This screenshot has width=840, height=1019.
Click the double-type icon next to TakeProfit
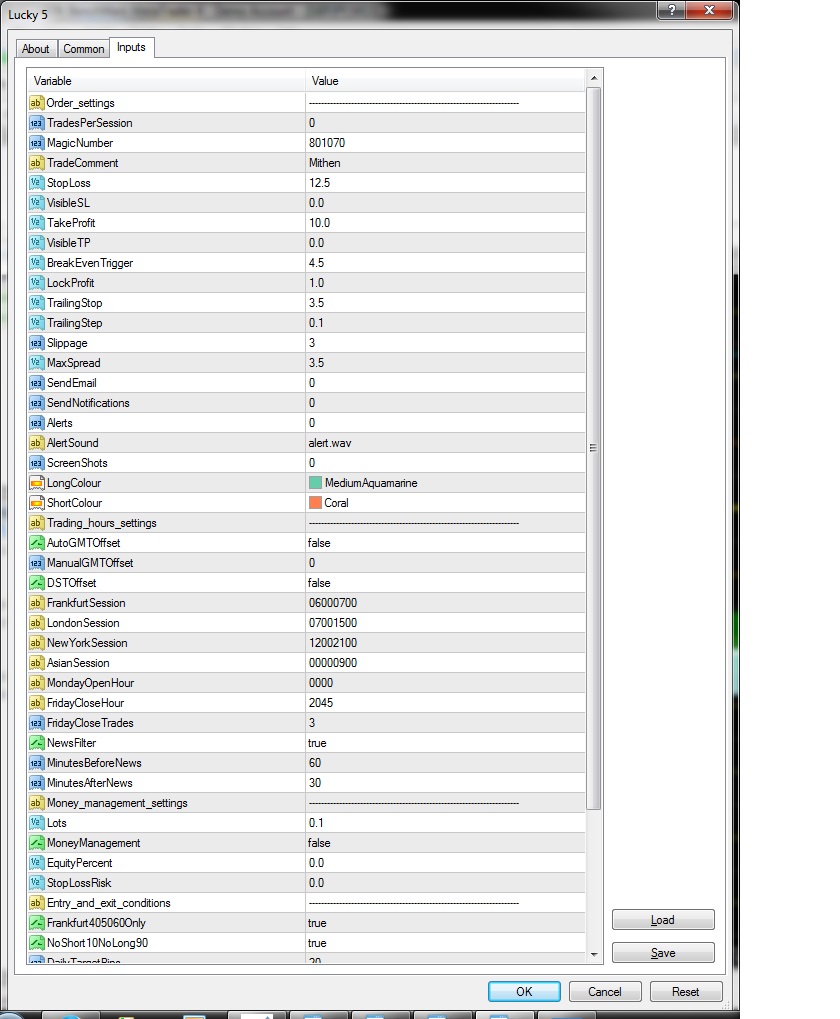pos(36,223)
